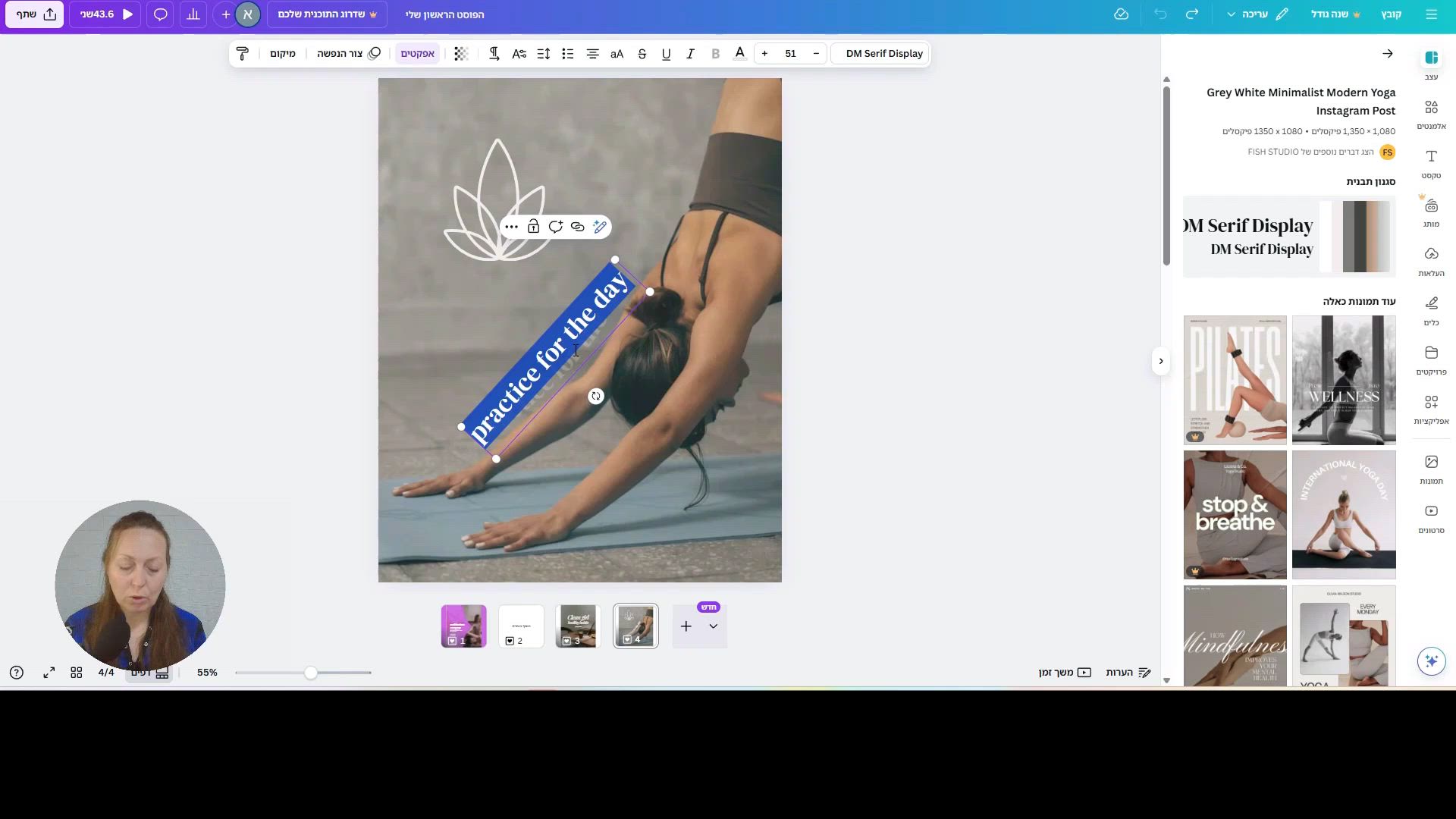Open the File menu
The image size is (1456, 819).
[1391, 14]
